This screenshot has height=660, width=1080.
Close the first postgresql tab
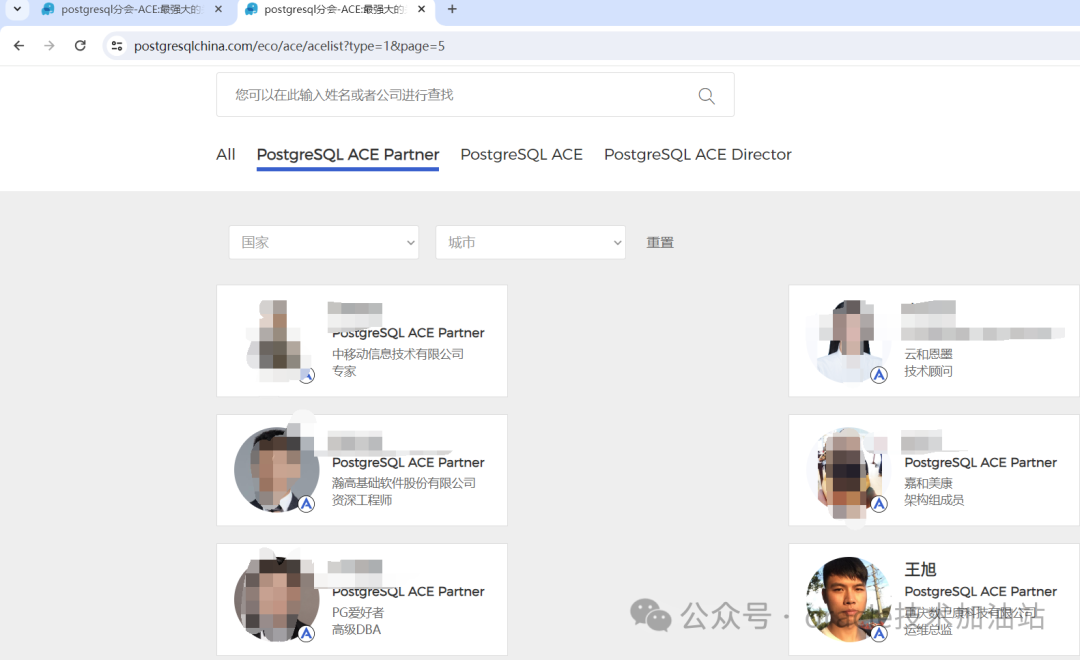point(218,9)
